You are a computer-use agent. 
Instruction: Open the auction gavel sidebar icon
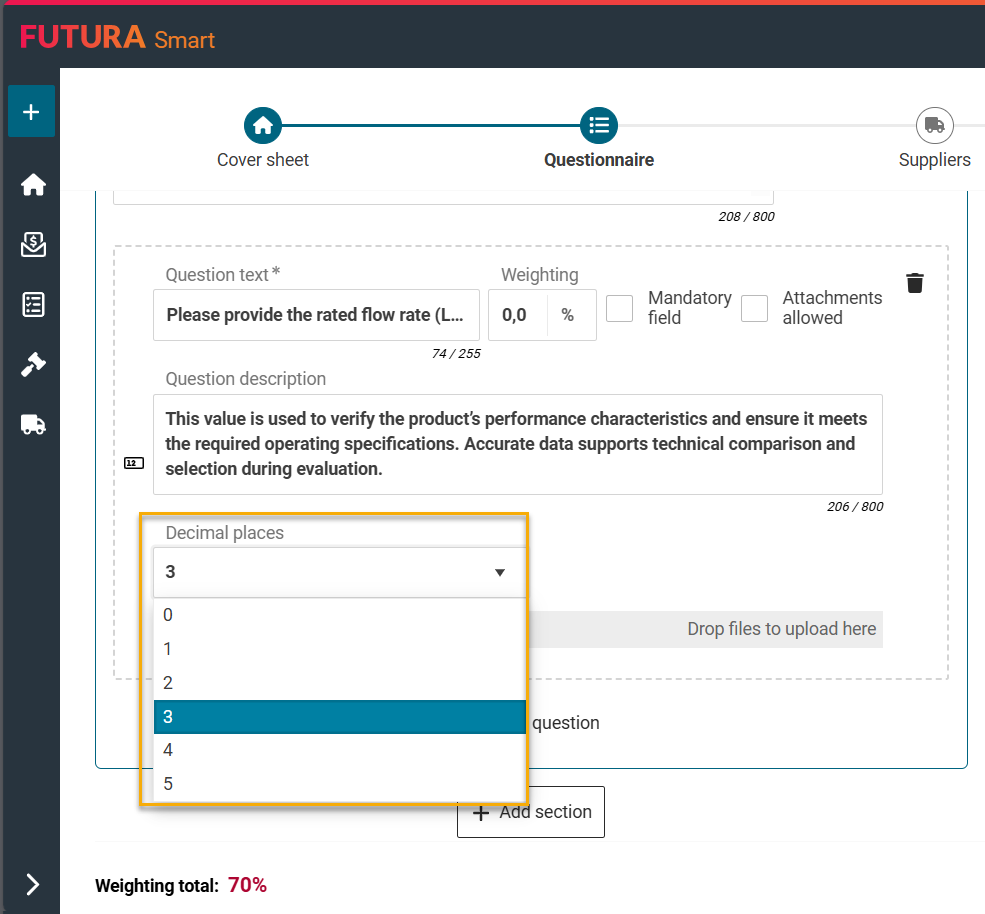[33, 365]
